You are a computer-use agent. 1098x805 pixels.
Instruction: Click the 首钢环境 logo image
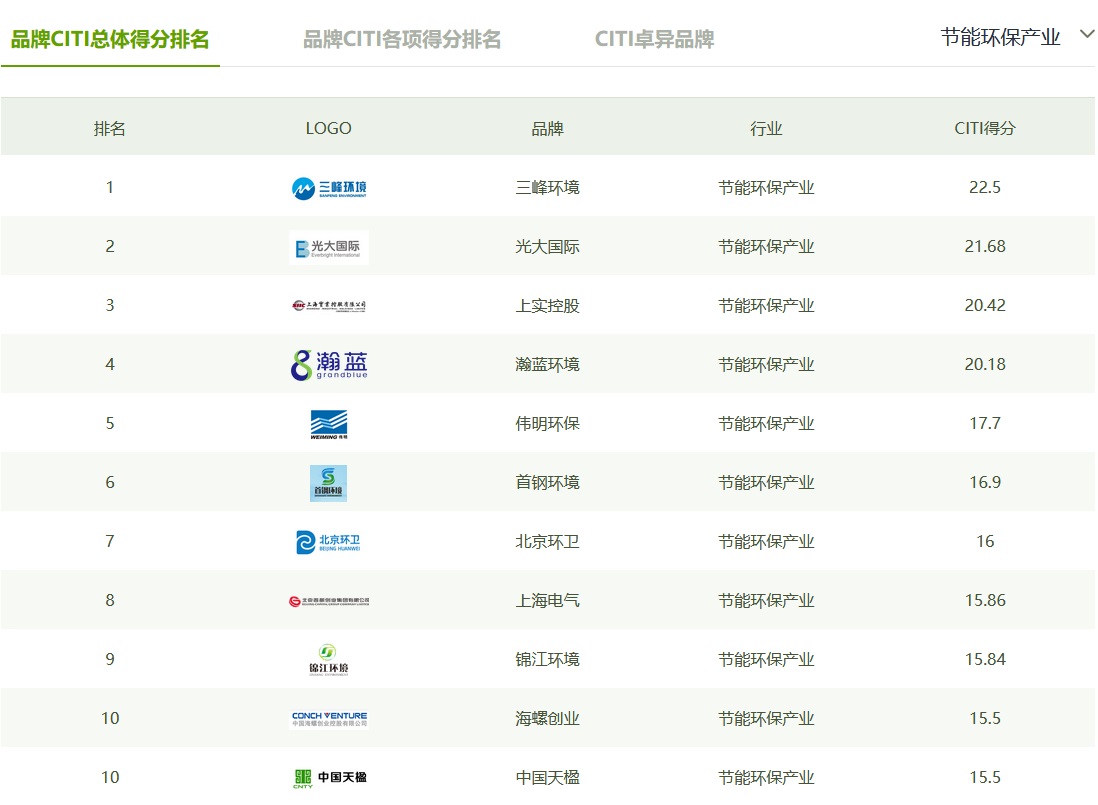coord(329,483)
